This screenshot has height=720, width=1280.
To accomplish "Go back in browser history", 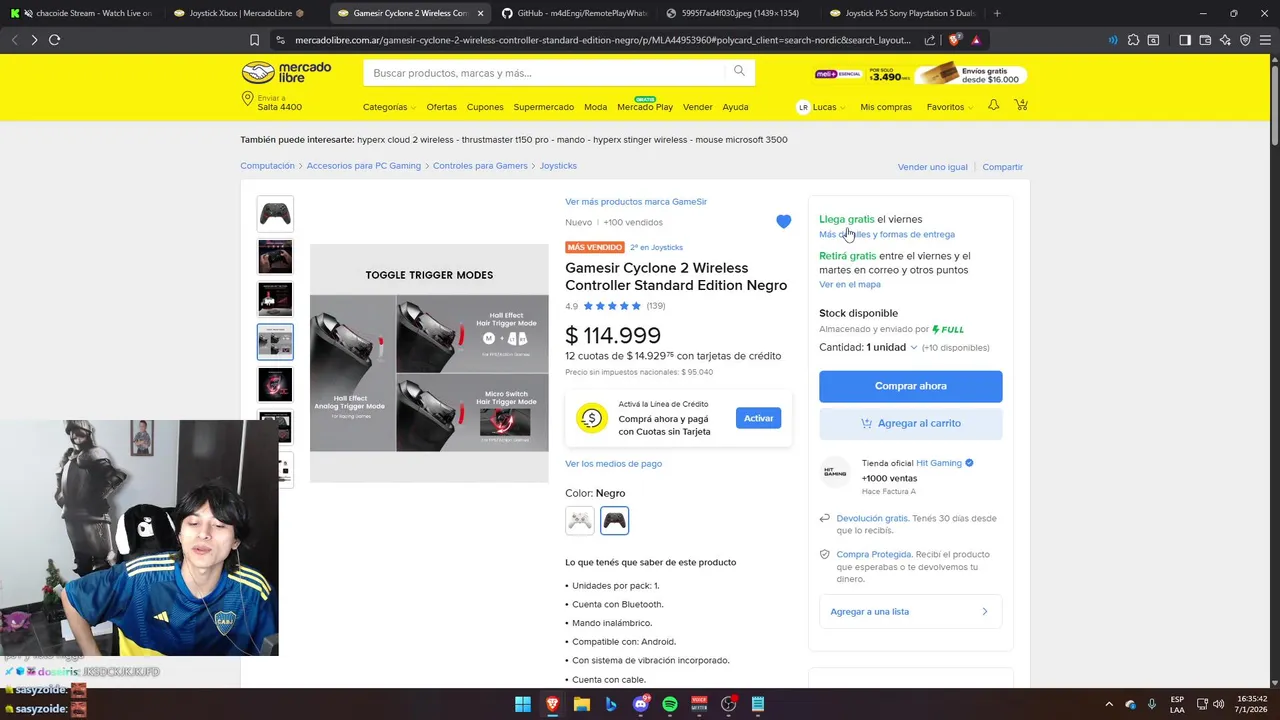I will pyautogui.click(x=14, y=40).
